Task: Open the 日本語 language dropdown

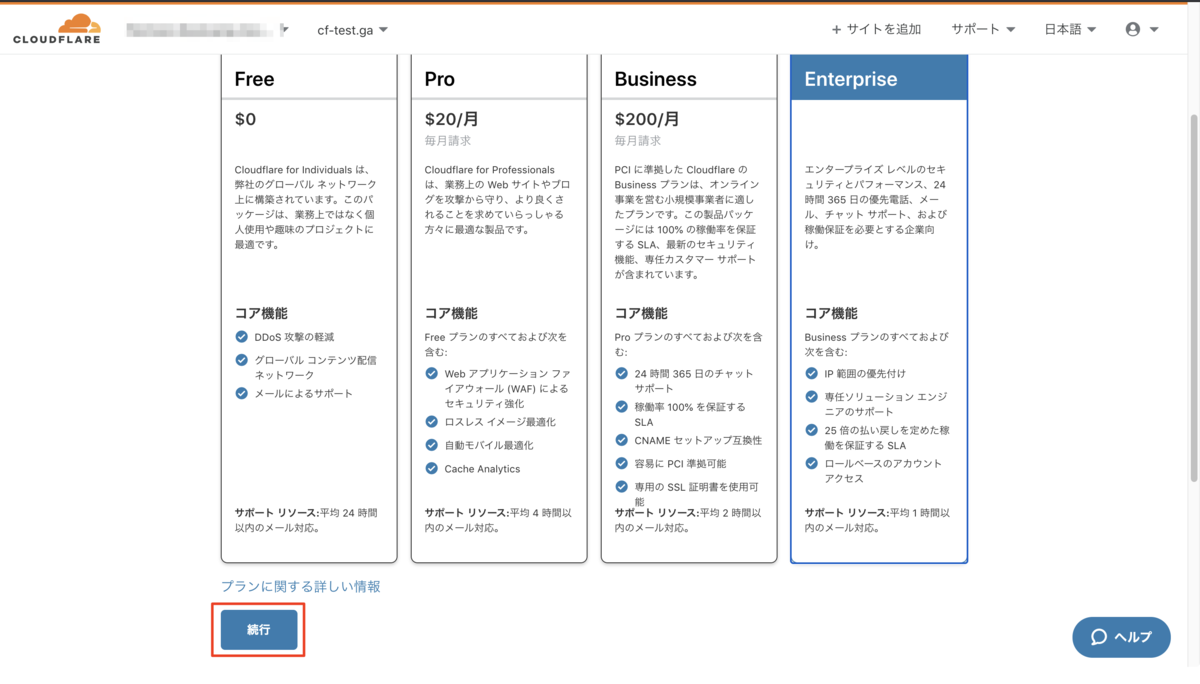Action: pyautogui.click(x=1070, y=30)
